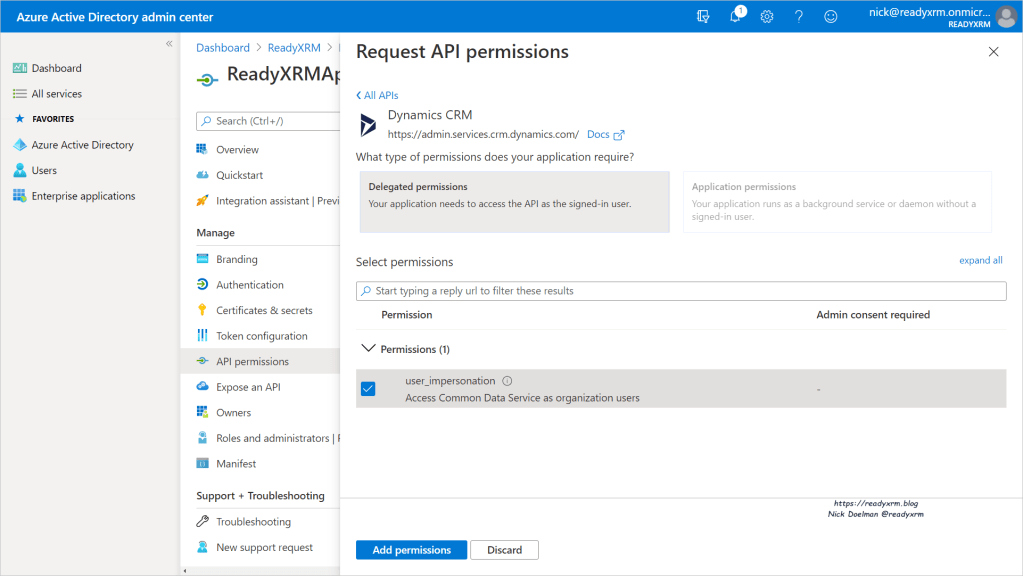Collapse the Permissions (1) group
The image size is (1023, 576).
click(x=367, y=349)
